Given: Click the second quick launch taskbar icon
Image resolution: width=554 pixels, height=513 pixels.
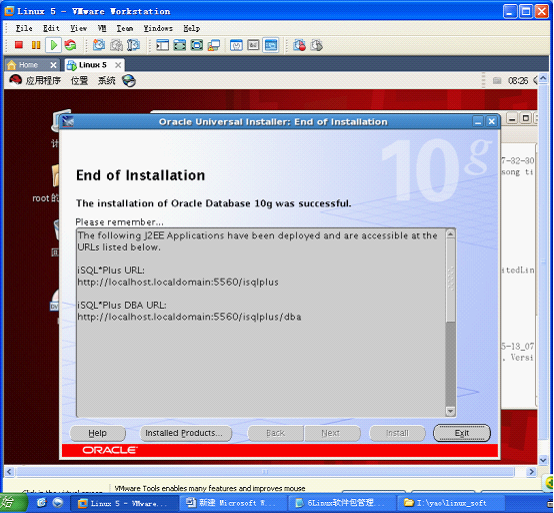Looking at the screenshot, I should [58, 503].
